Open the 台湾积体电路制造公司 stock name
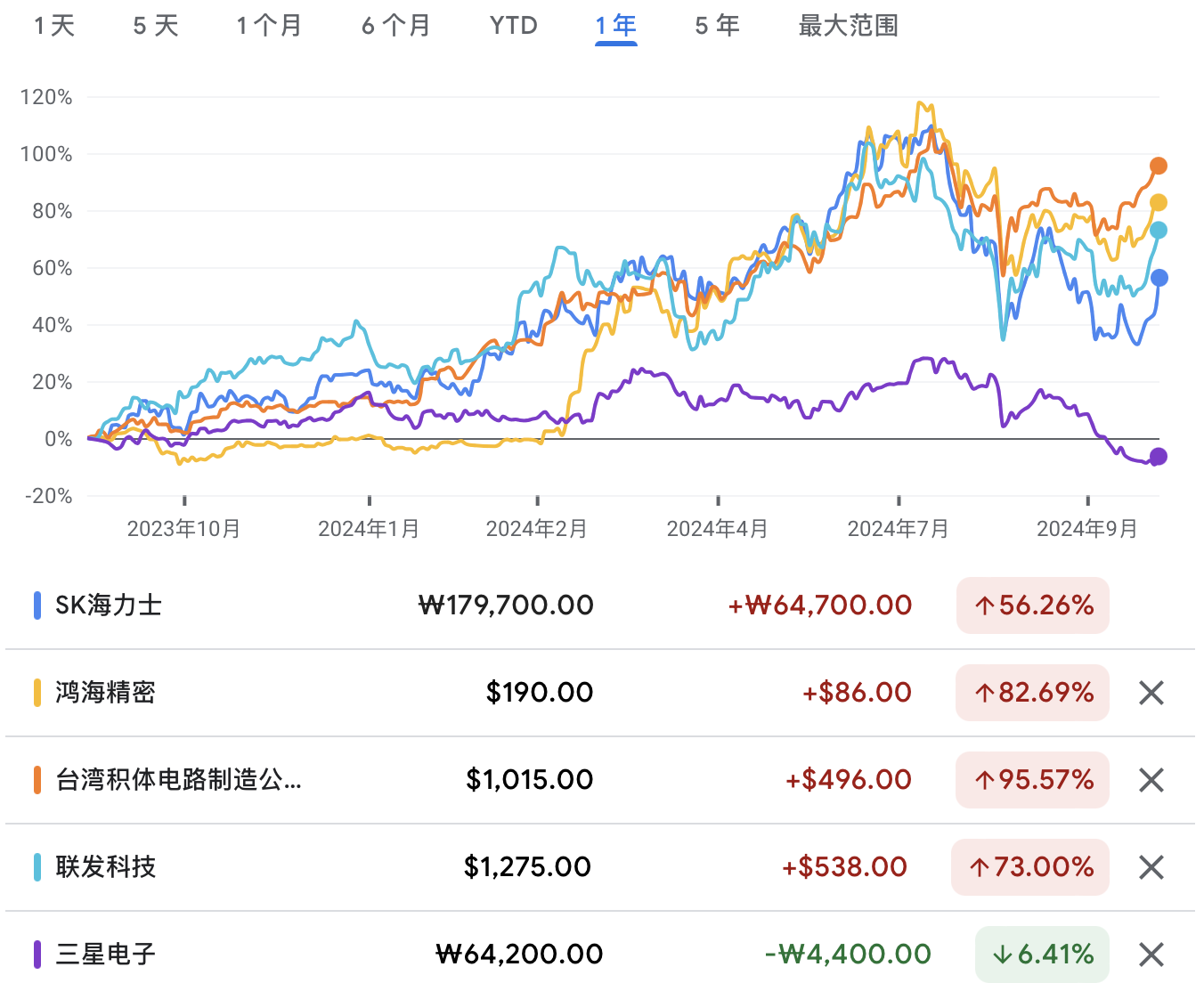This screenshot has width=1204, height=983. coord(178,780)
